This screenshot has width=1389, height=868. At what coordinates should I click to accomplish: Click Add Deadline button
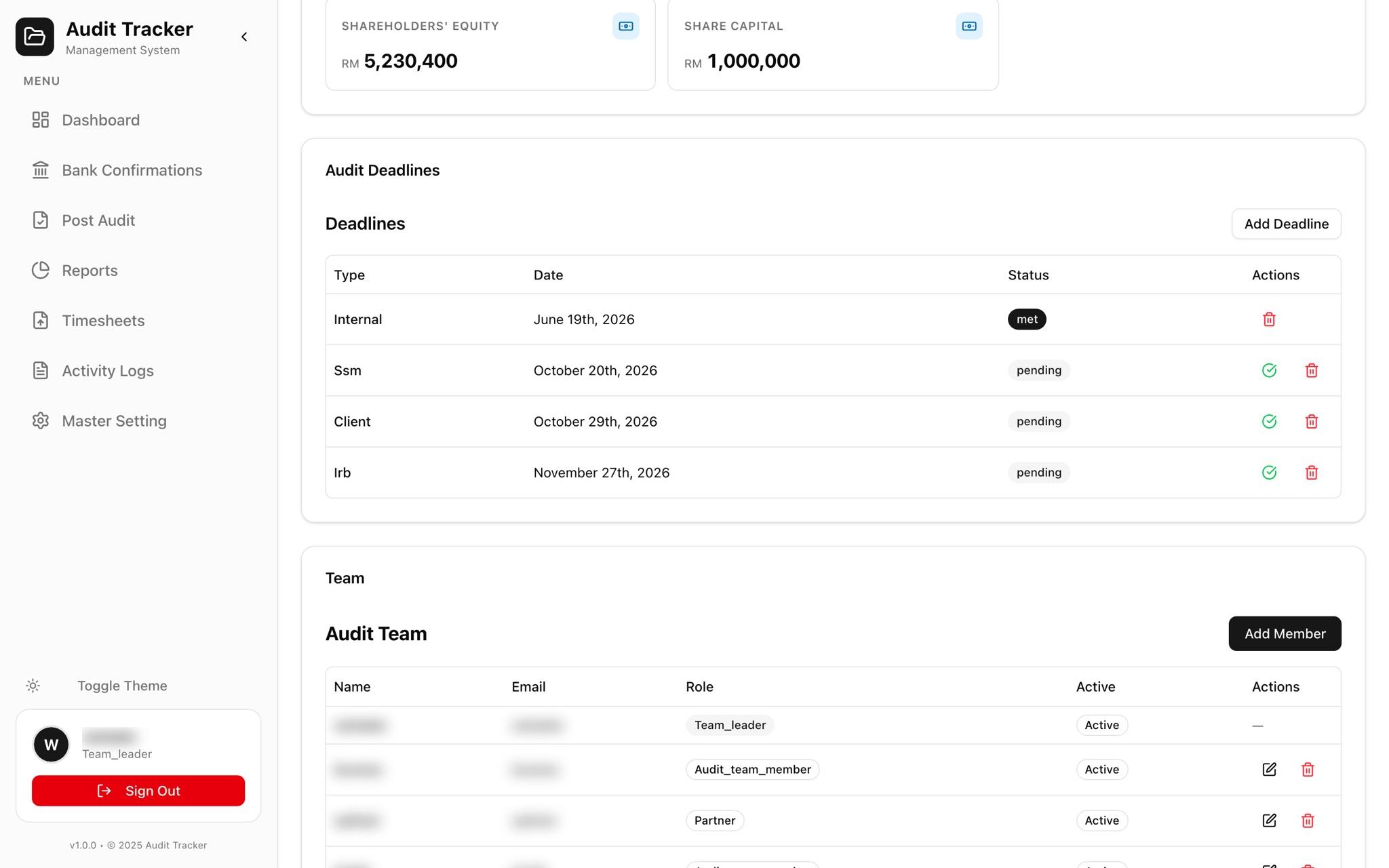click(1286, 224)
